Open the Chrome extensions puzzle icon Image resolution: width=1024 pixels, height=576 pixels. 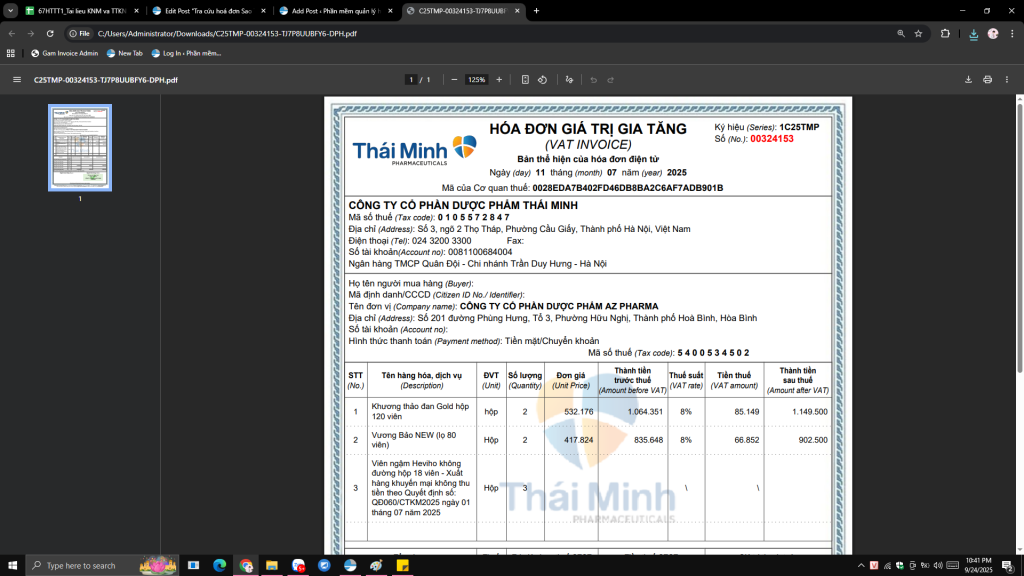point(945,33)
